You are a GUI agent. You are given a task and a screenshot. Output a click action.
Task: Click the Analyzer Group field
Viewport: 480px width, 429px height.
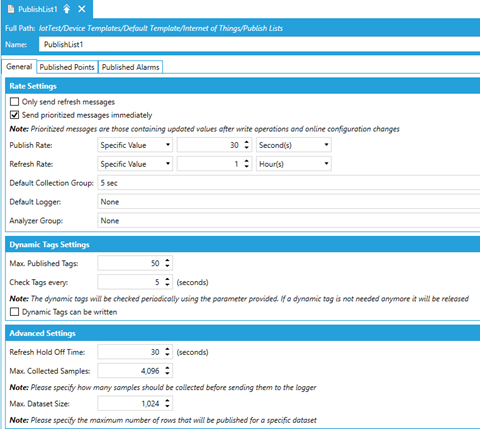pos(289,221)
